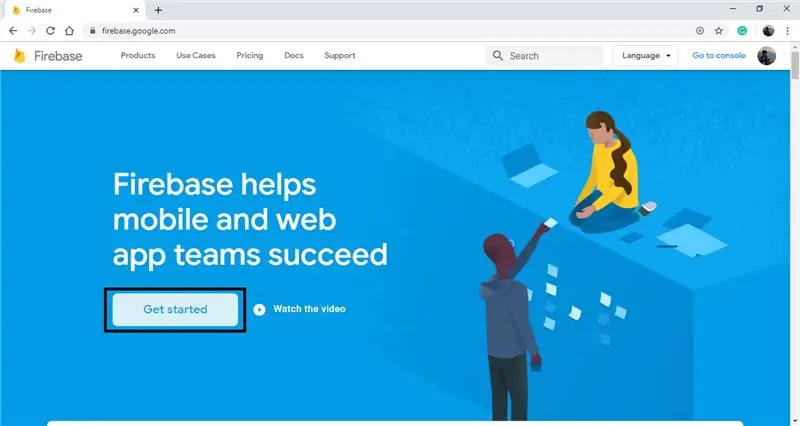Open the Grammarly extension icon
800x426 pixels.
[742, 31]
